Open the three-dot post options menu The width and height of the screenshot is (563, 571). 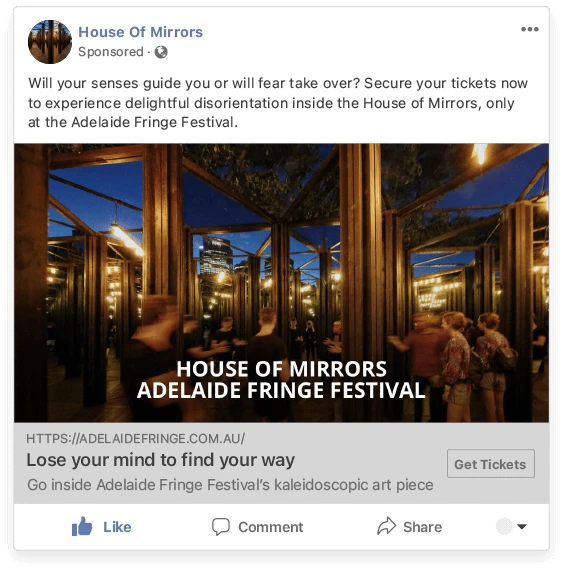tap(529, 29)
